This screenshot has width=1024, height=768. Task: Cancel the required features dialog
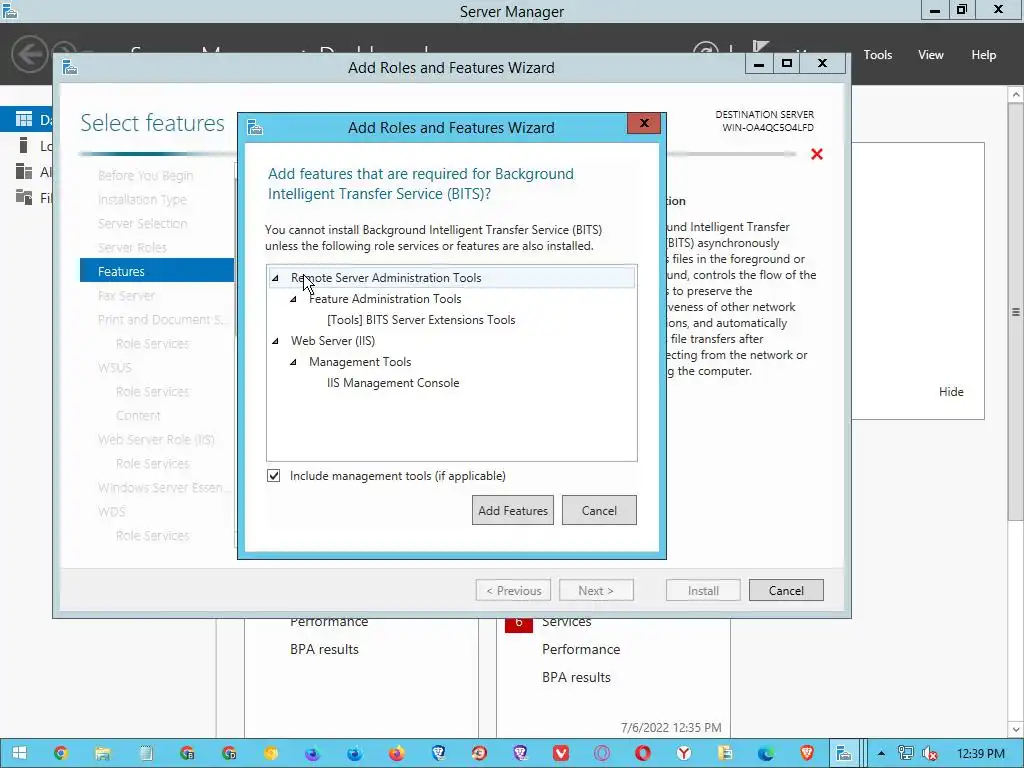pyautogui.click(x=599, y=510)
